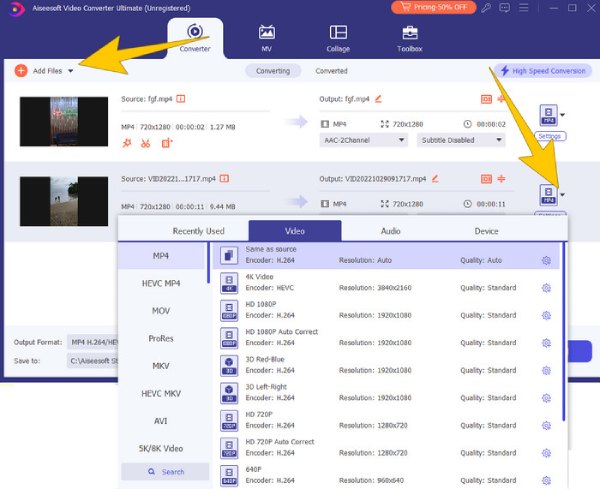The height and width of the screenshot is (489, 600).
Task: Select the Audio format tab
Action: pyautogui.click(x=391, y=231)
